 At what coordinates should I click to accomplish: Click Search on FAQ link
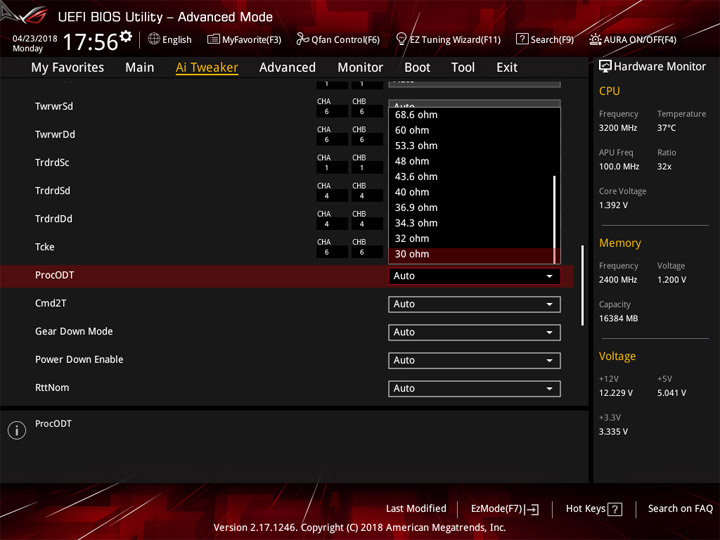[680, 509]
